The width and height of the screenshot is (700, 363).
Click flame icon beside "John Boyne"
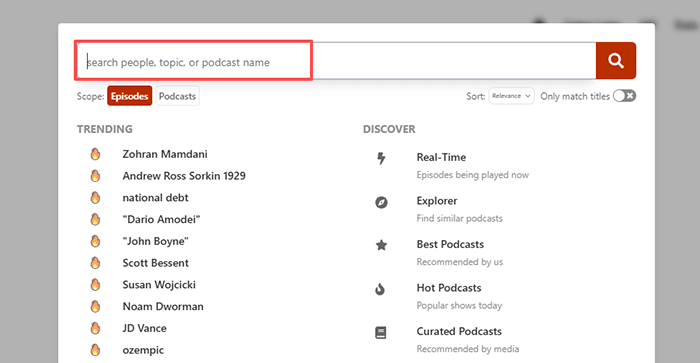(x=95, y=241)
